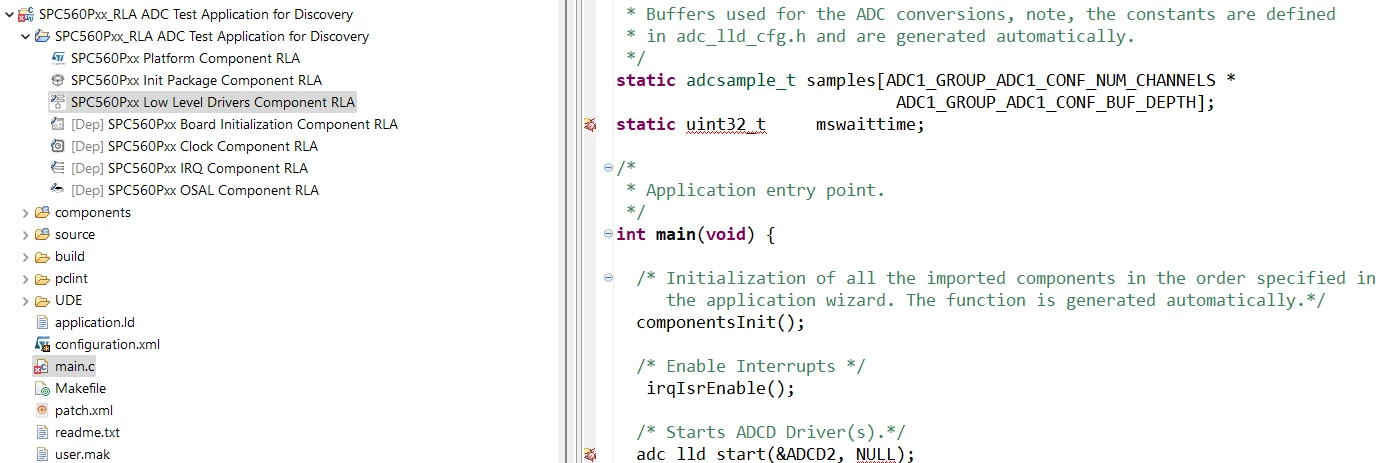Click the OSAL Component RLA icon
Viewport: 1387px width, 463px height.
tap(58, 190)
